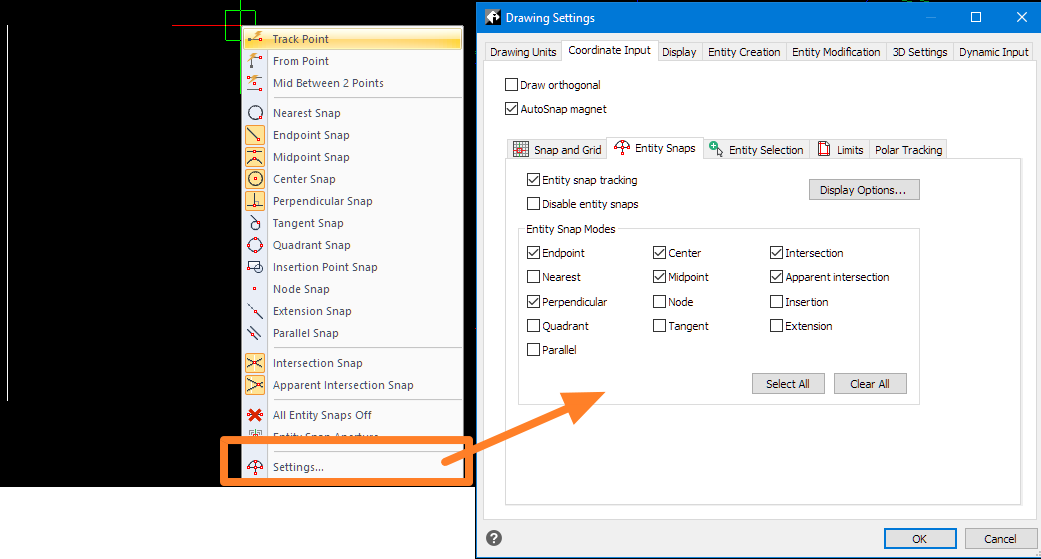The height and width of the screenshot is (559, 1041).
Task: Click the Nearest Snap circle icon
Action: (255, 113)
